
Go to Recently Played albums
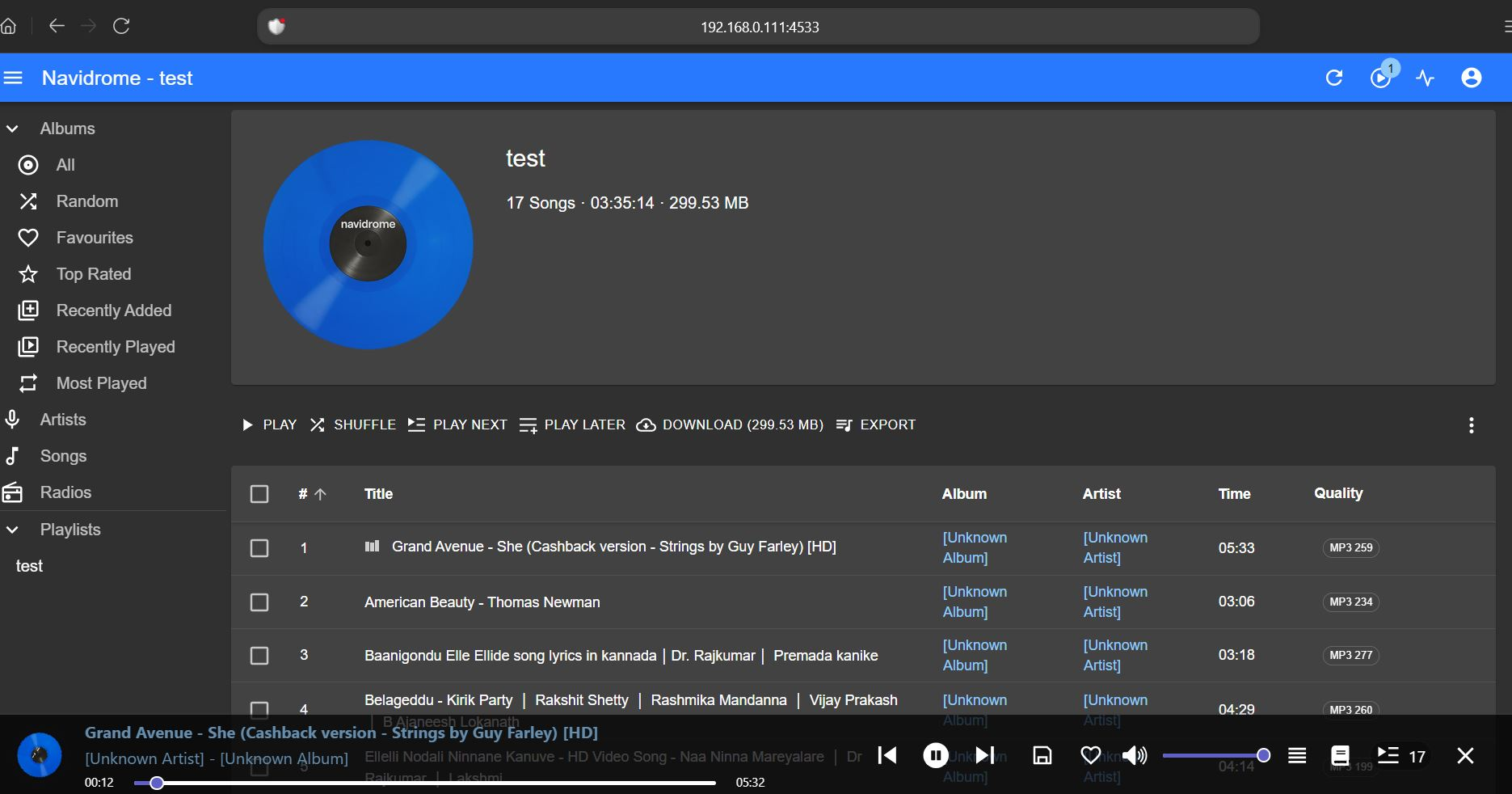pyautogui.click(x=115, y=347)
